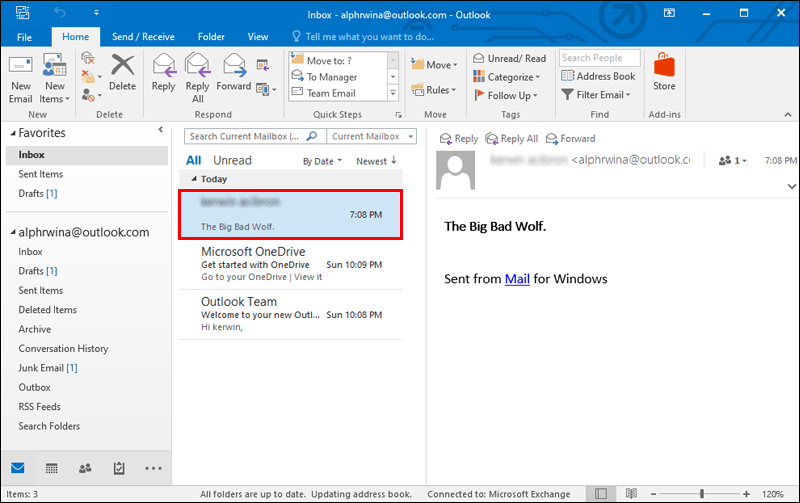The image size is (800, 503).
Task: Click the Search Current Mailbox field
Action: click(255, 136)
